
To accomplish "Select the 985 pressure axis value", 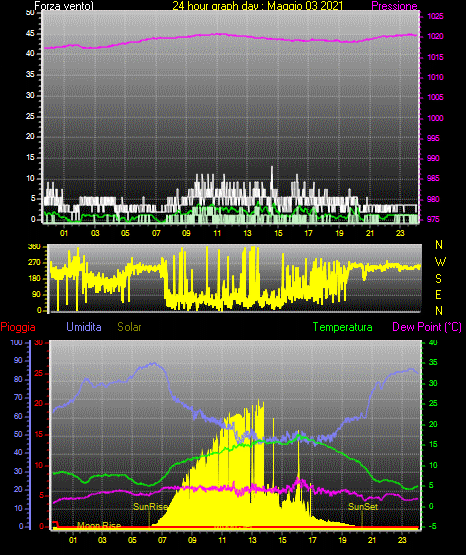I will [433, 178].
